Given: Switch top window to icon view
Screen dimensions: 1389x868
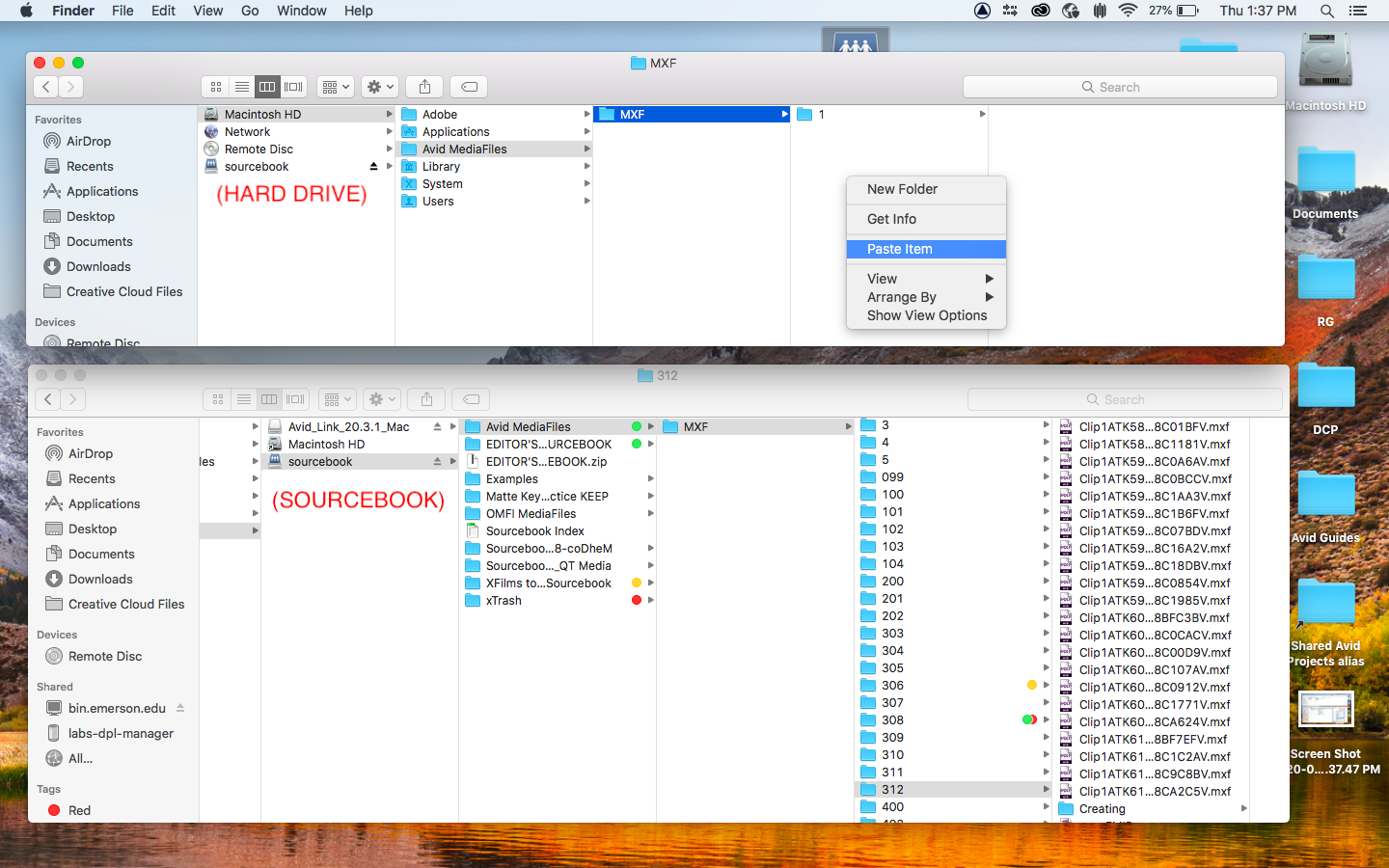Looking at the screenshot, I should pos(216,87).
